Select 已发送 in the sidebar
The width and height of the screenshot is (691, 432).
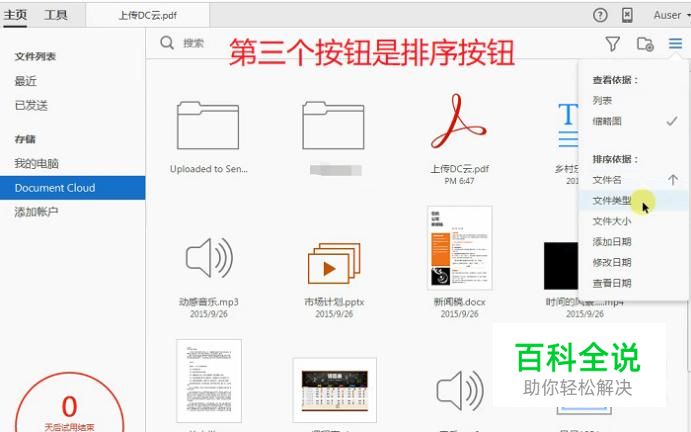pos(31,105)
